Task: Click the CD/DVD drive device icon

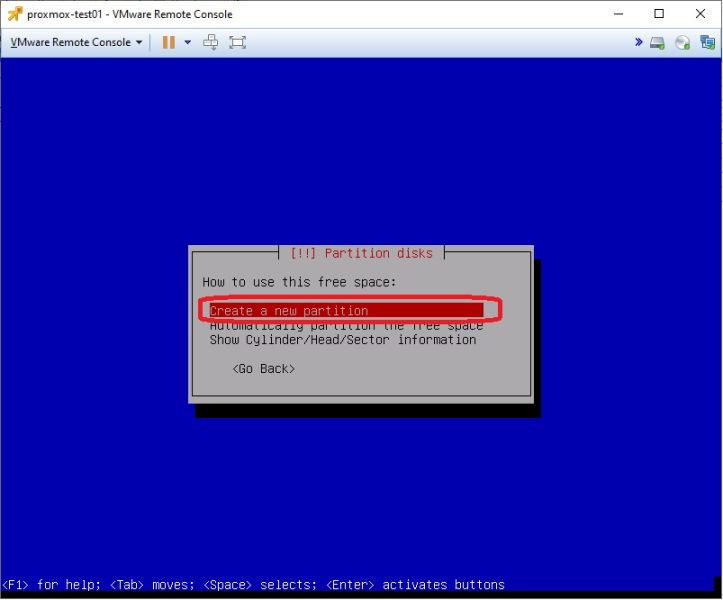Action: point(682,43)
